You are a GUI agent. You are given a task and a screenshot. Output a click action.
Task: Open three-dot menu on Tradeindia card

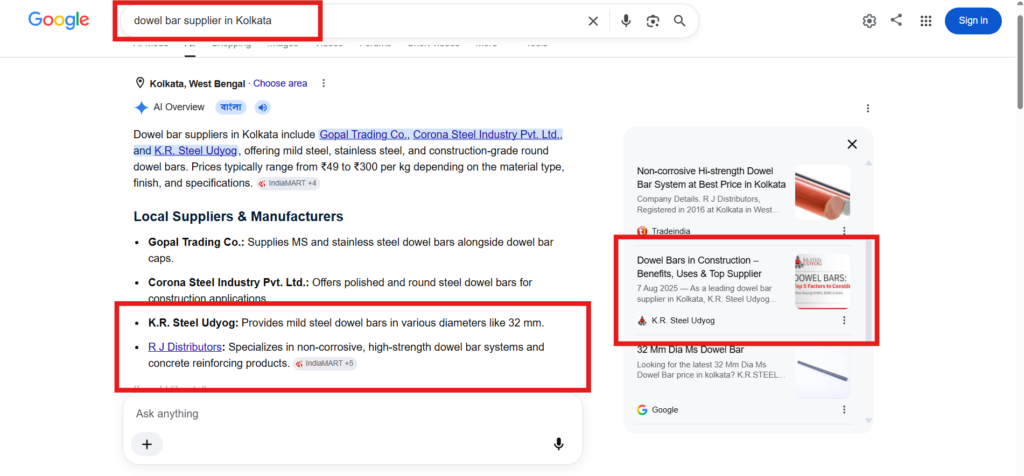point(844,230)
